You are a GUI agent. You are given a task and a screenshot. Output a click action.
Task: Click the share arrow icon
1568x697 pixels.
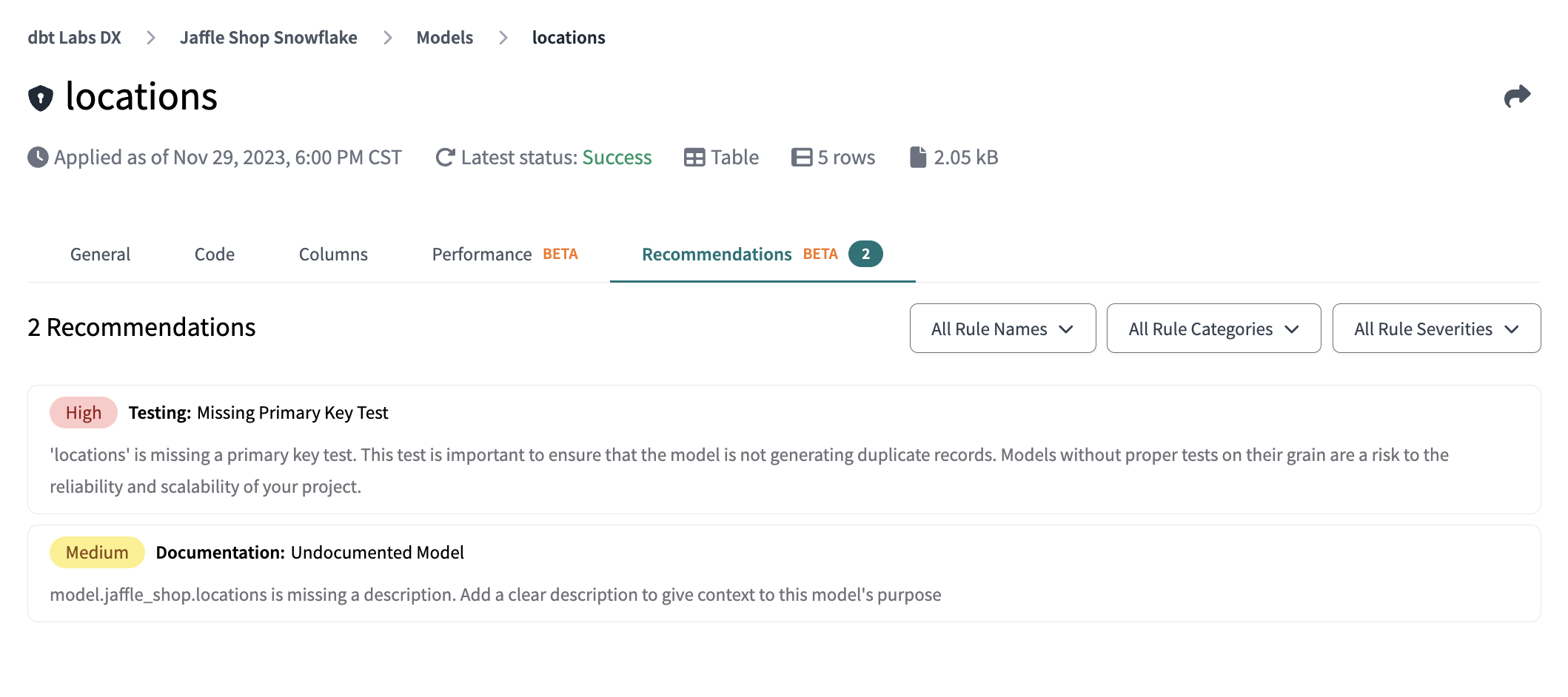pos(1517,96)
